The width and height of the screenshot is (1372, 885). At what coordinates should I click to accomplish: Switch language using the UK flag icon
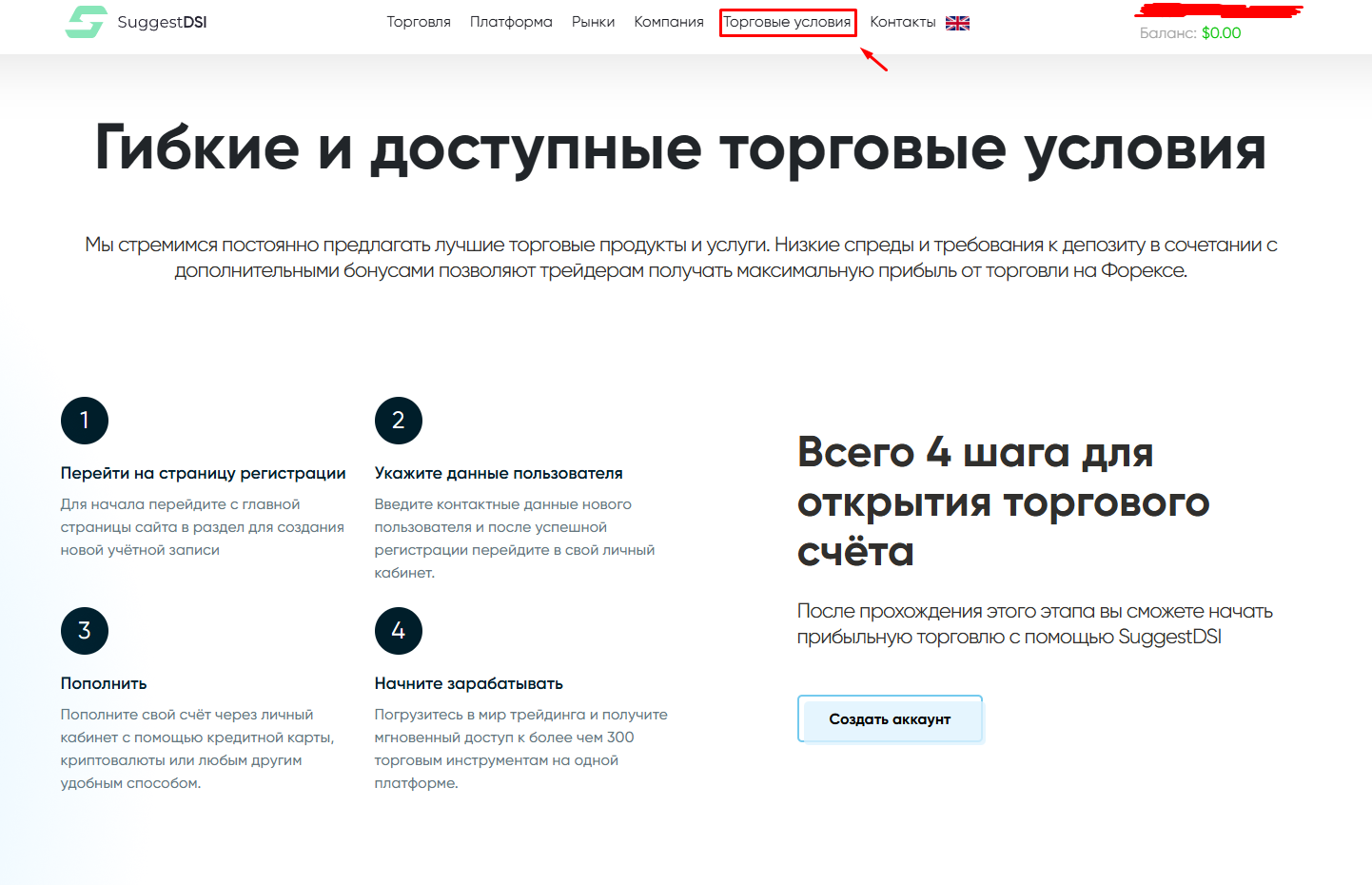point(957,23)
